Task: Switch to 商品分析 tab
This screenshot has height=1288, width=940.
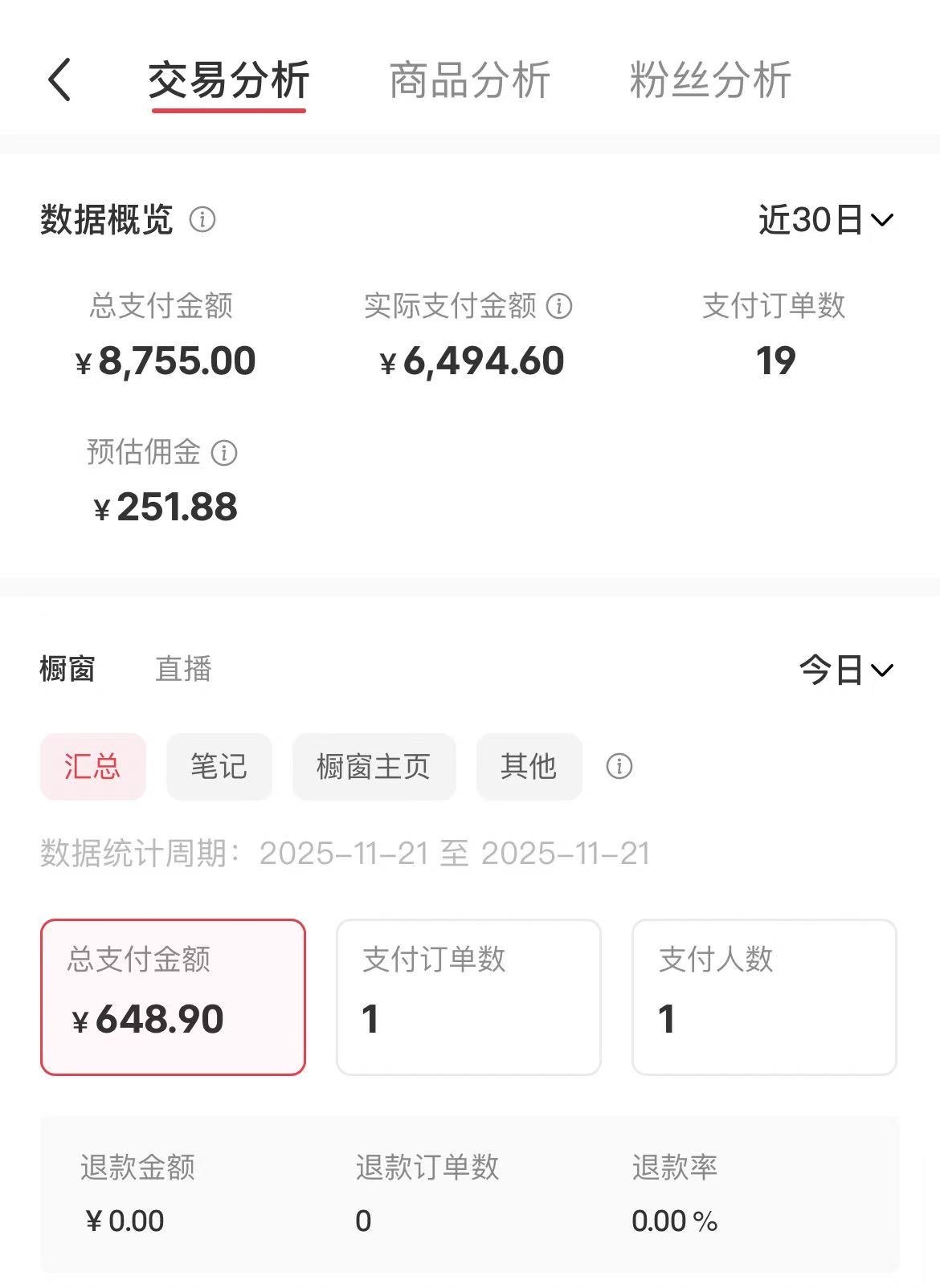Action: (x=469, y=80)
